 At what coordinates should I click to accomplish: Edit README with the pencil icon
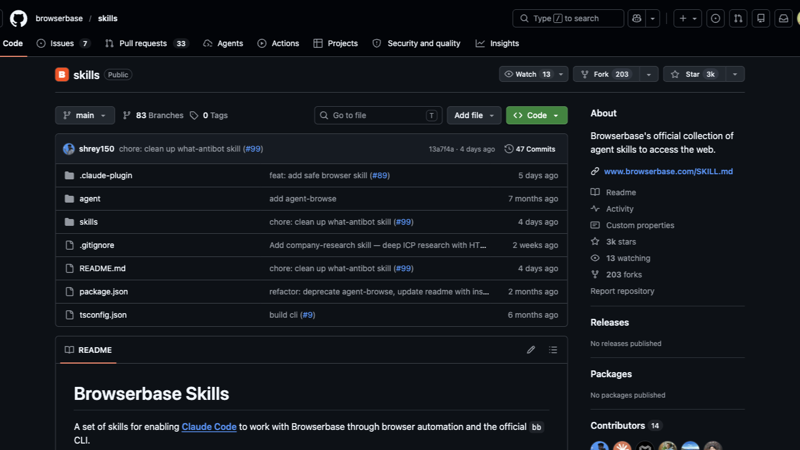tap(531, 350)
